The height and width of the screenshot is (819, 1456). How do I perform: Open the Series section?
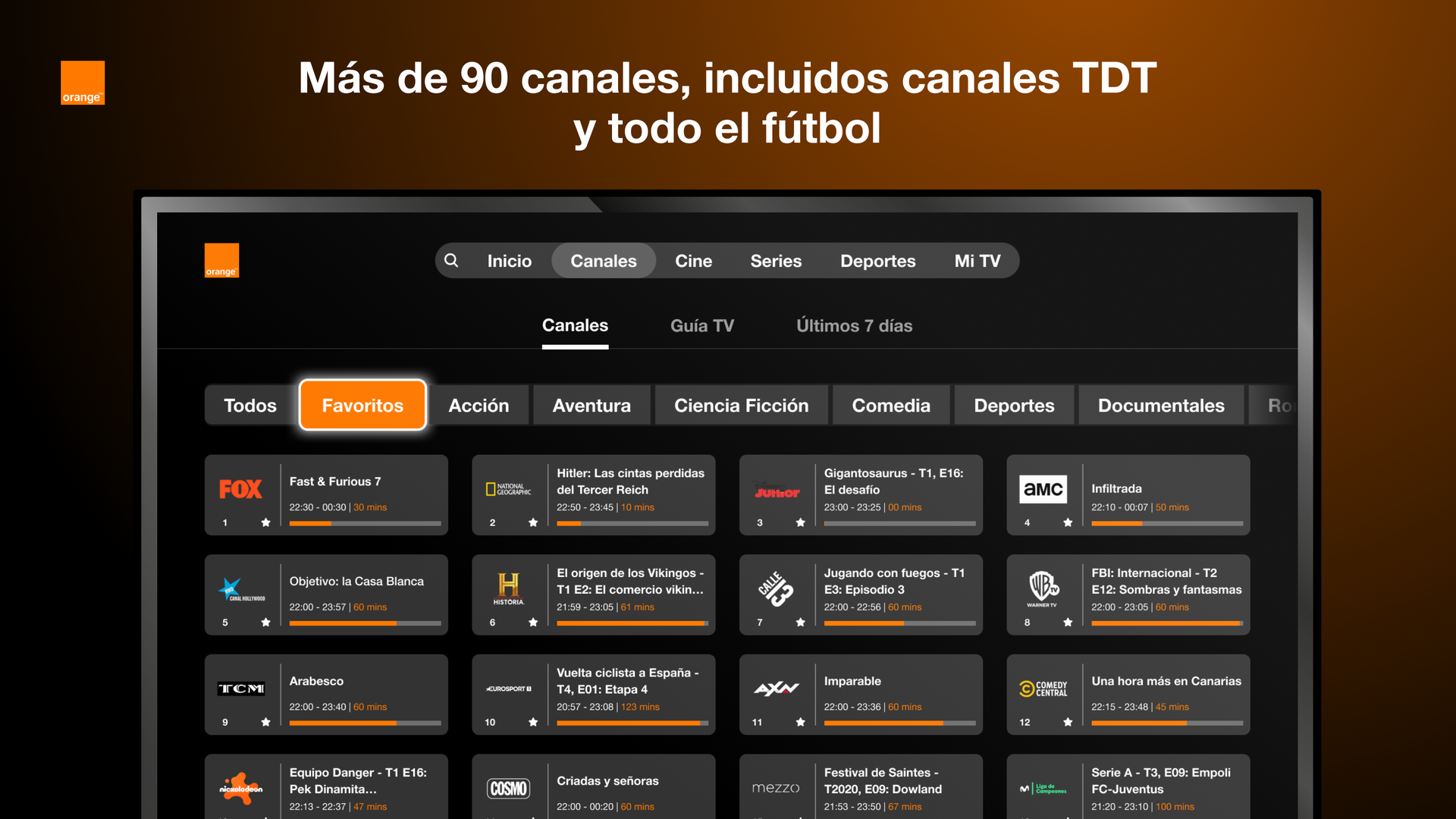tap(776, 261)
